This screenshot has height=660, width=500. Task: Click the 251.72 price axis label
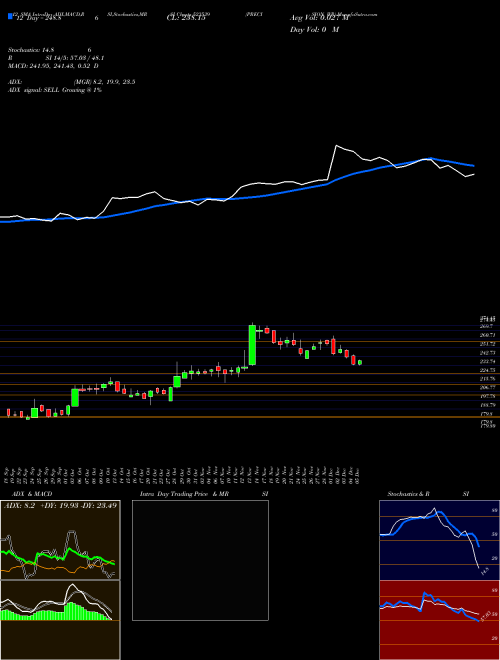(488, 344)
